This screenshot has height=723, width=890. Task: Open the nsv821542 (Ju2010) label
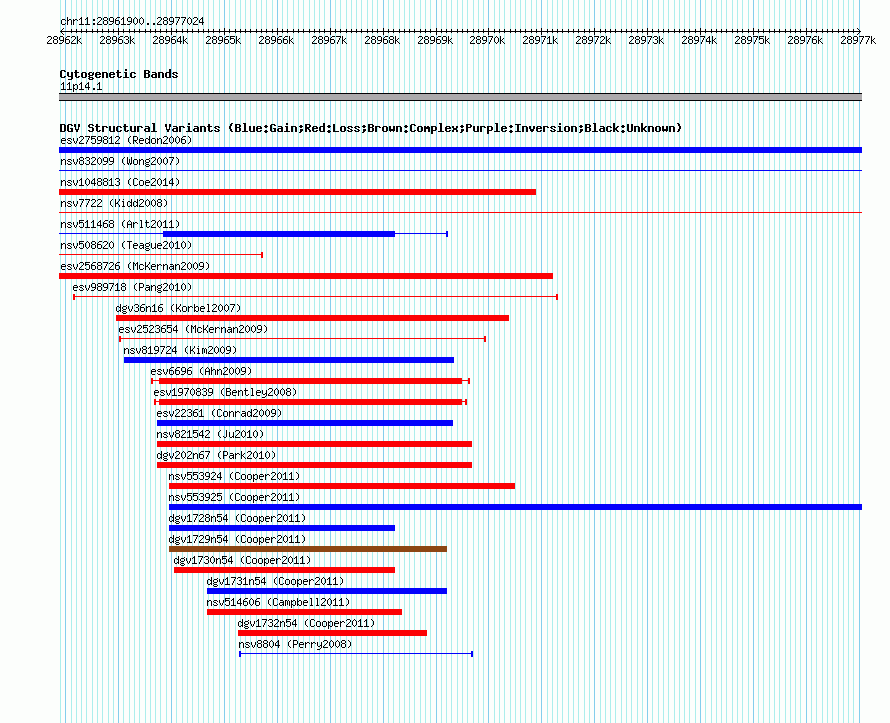coord(210,434)
